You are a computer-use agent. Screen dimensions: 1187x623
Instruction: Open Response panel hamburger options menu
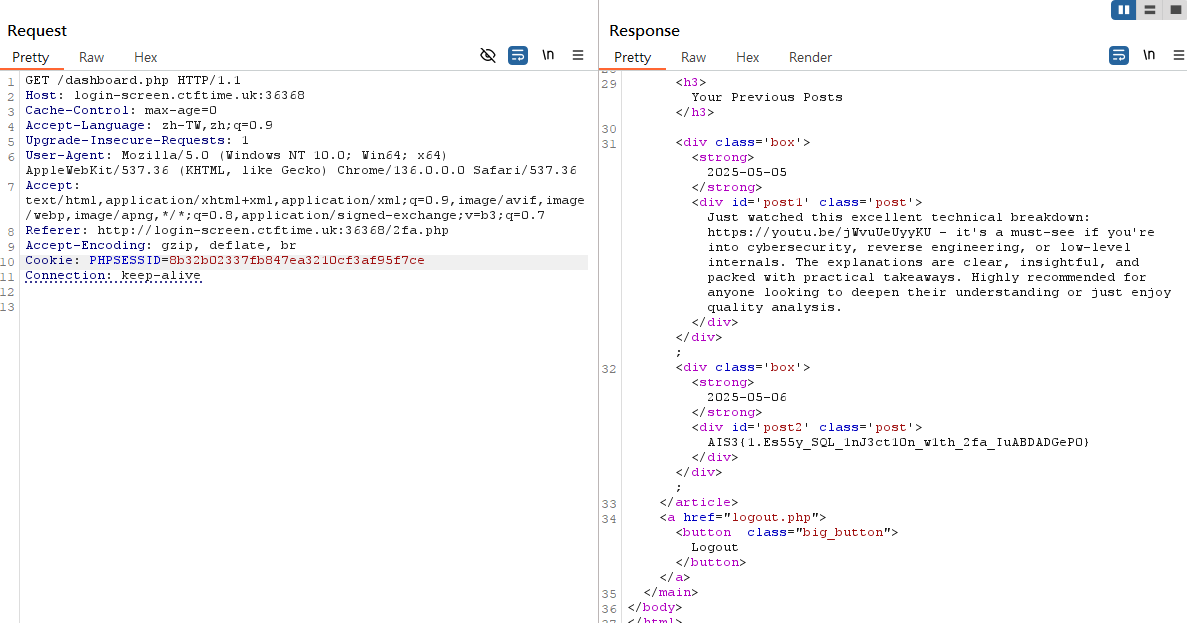pyautogui.click(x=1179, y=55)
